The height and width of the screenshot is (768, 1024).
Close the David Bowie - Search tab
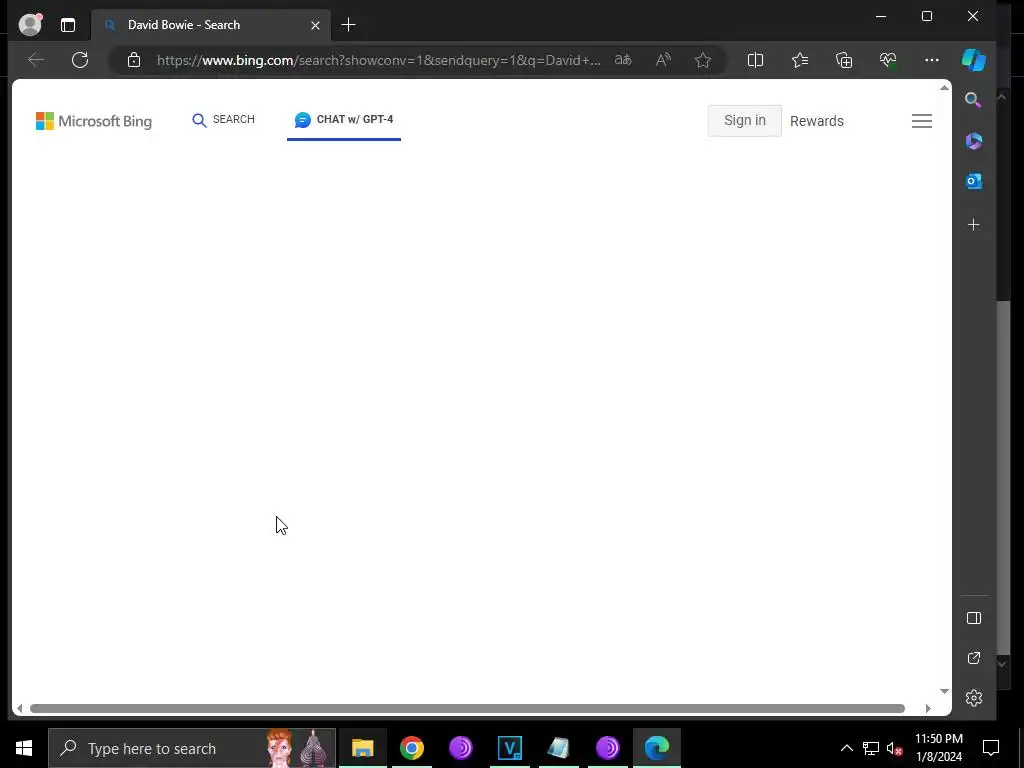[x=315, y=25]
